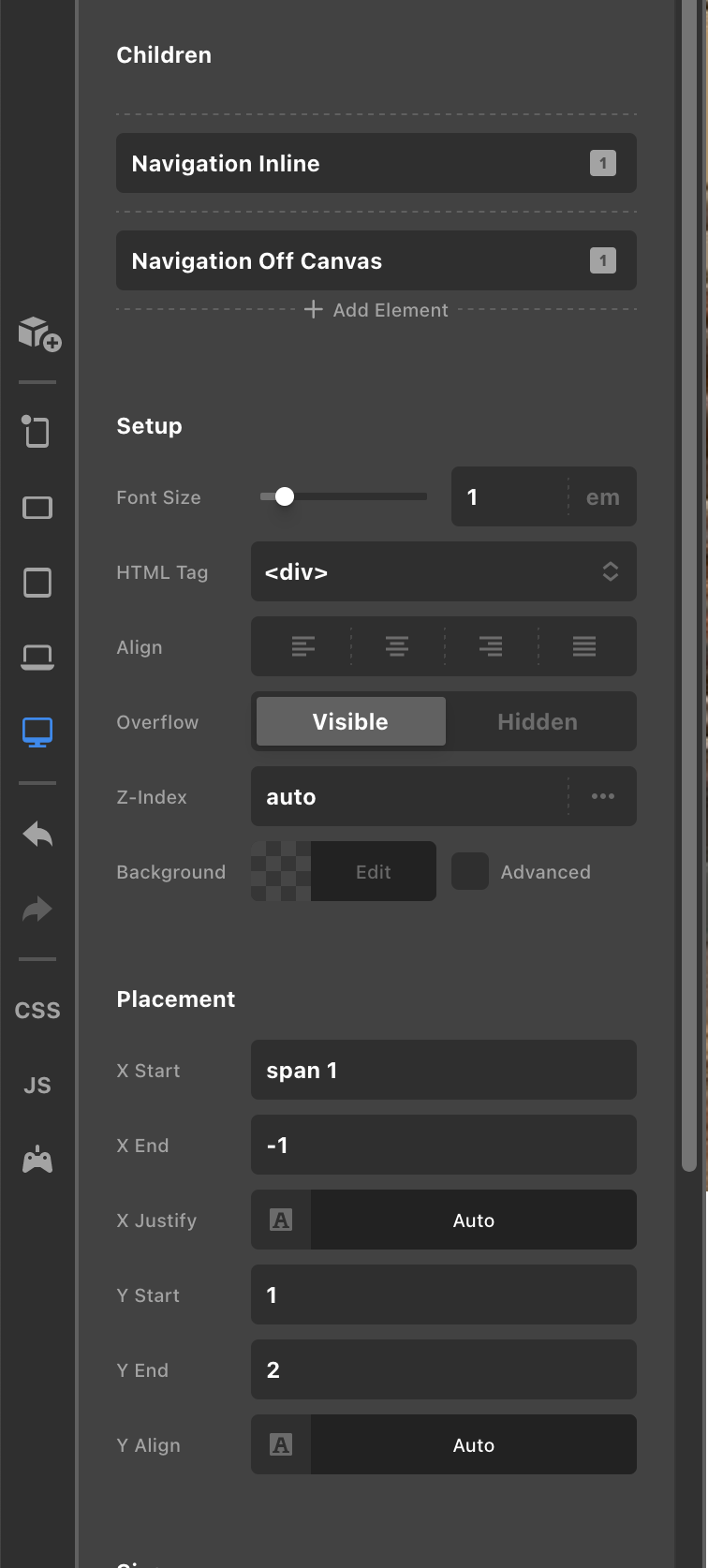Set Overflow to Hidden
This screenshot has width=708, height=1568.
(x=538, y=721)
